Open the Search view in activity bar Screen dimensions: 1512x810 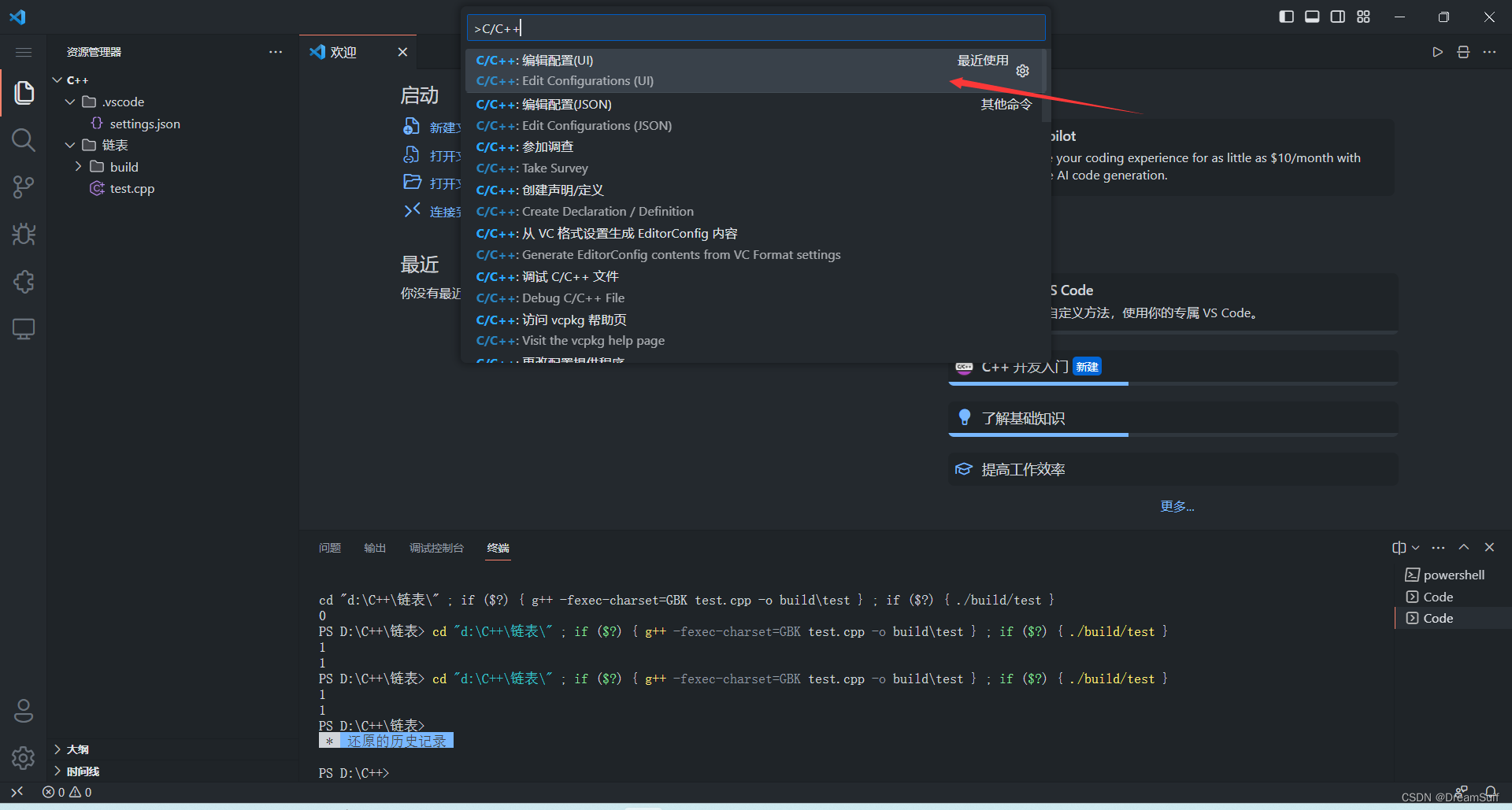pos(24,140)
